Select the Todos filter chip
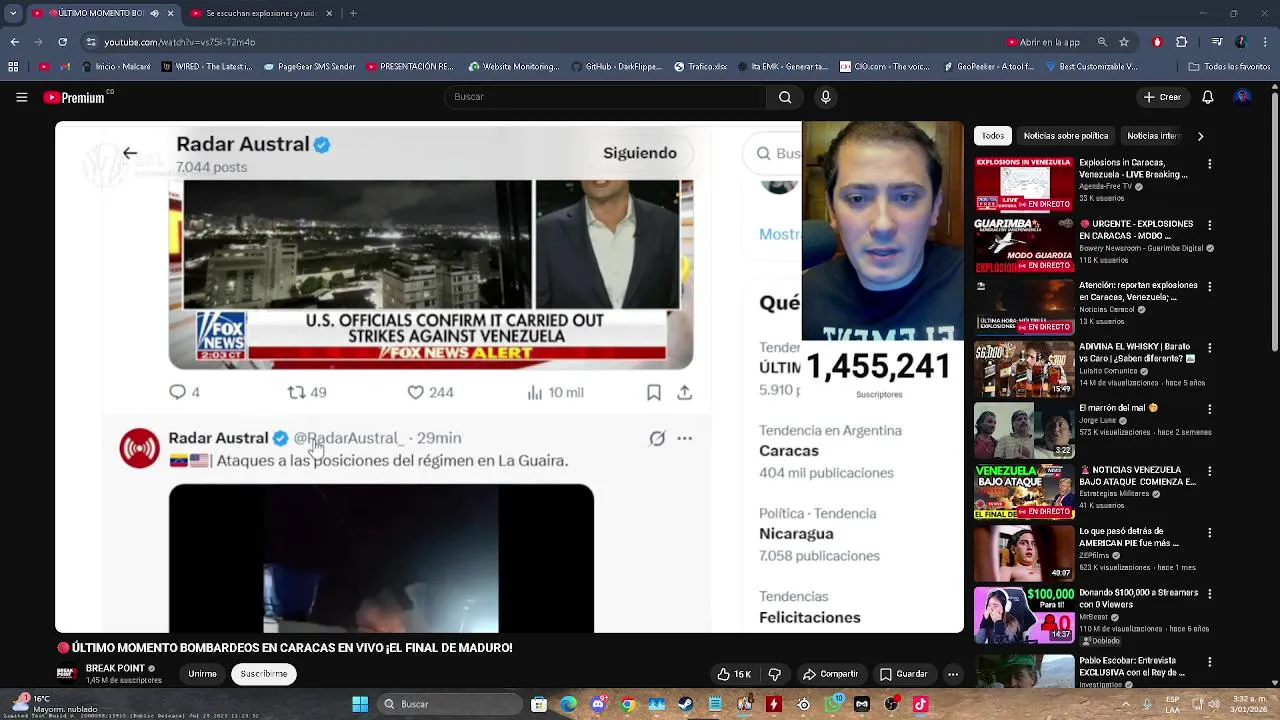The height and width of the screenshot is (720, 1280). coord(992,136)
